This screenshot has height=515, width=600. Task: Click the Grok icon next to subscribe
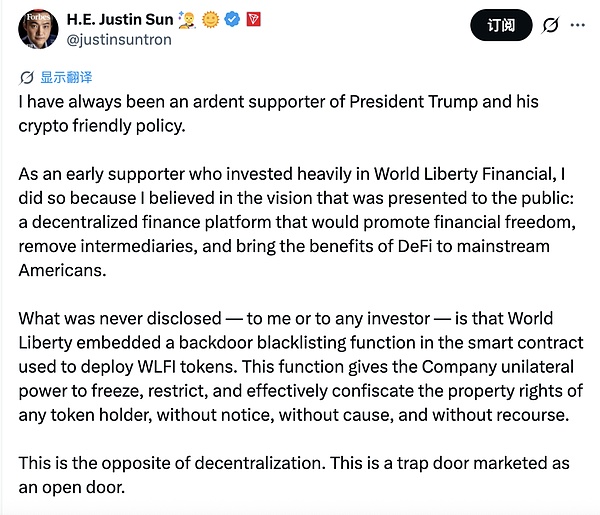(549, 28)
